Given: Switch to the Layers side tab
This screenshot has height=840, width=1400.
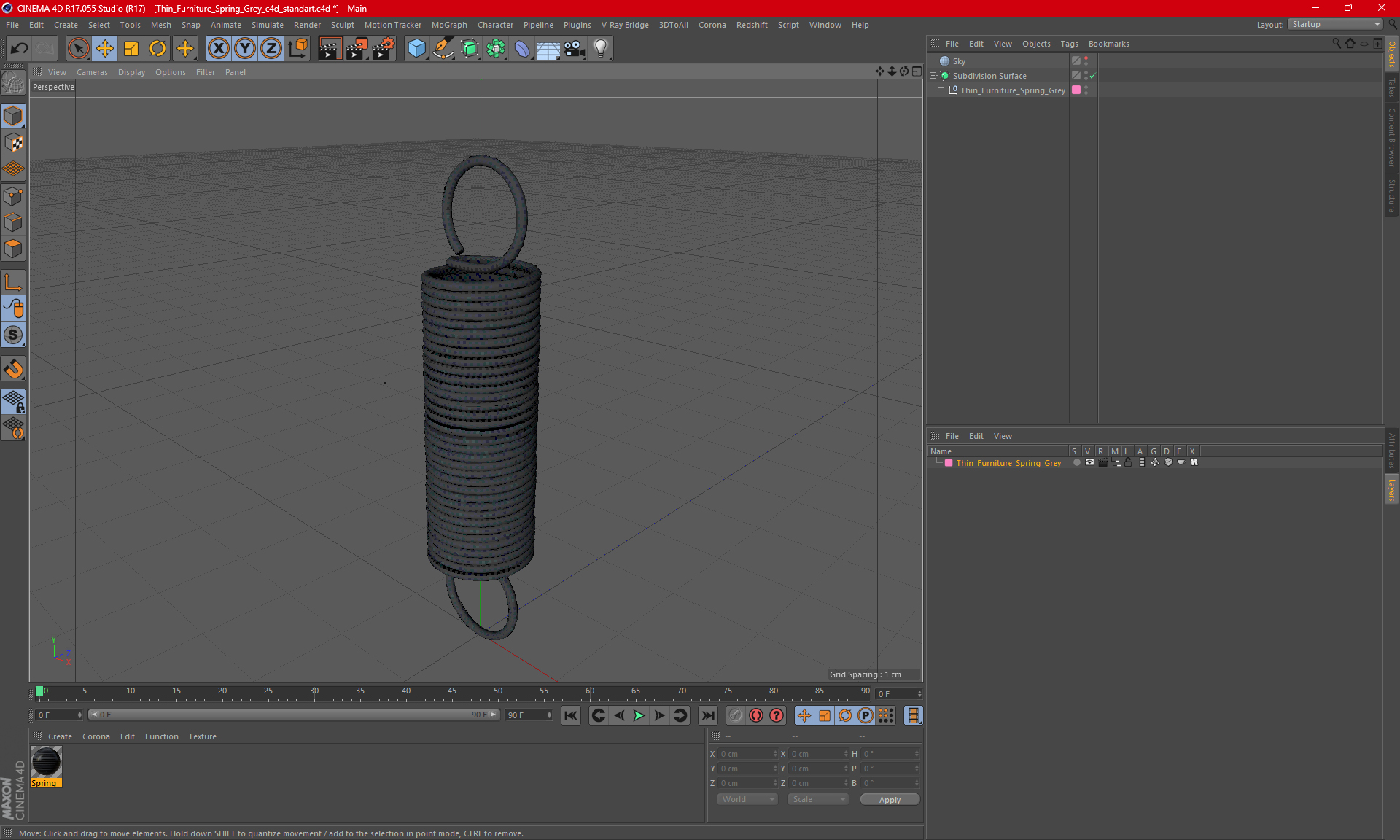Looking at the screenshot, I should [1392, 490].
